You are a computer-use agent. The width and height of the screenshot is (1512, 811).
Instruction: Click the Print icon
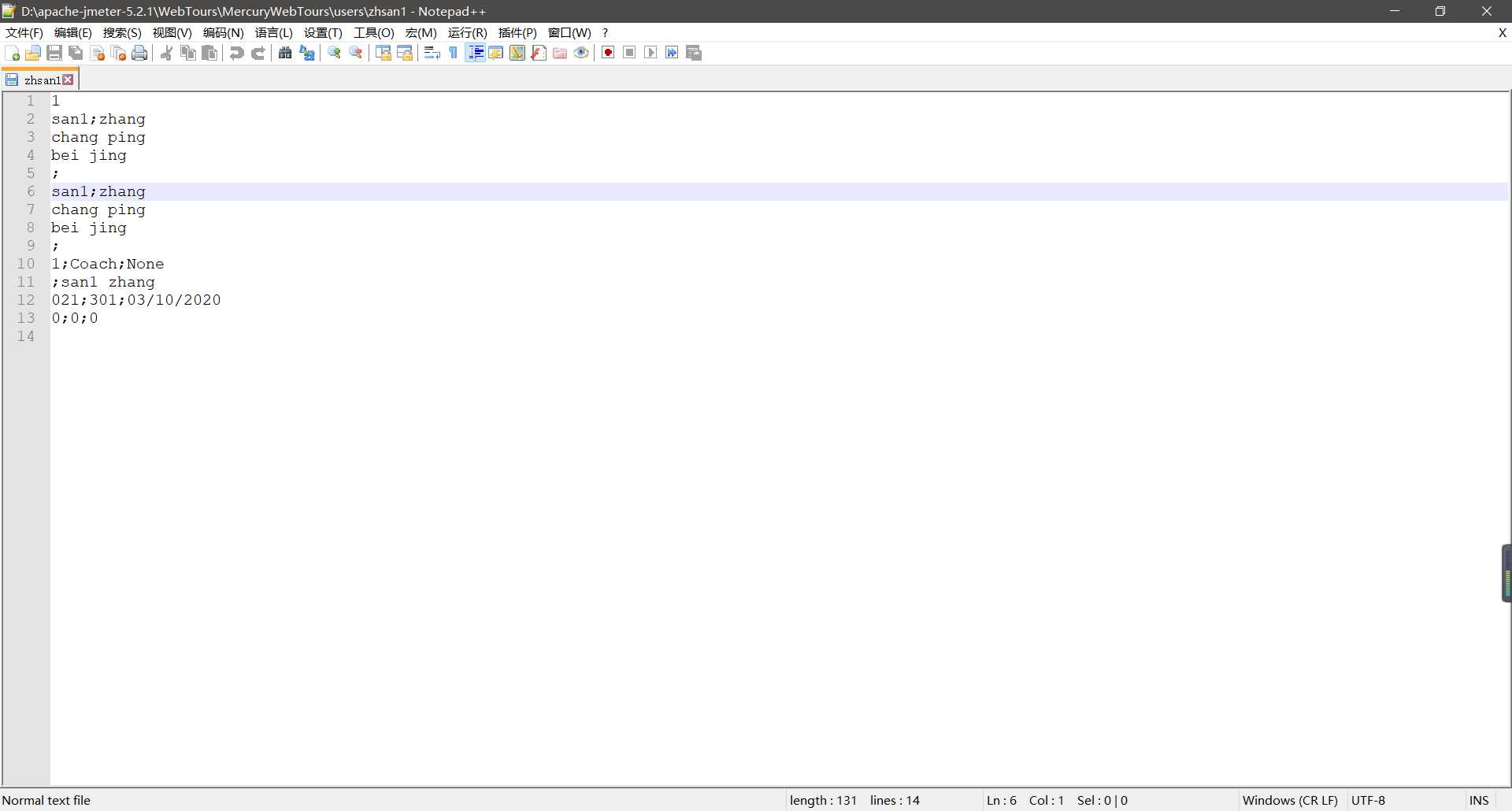click(x=140, y=53)
